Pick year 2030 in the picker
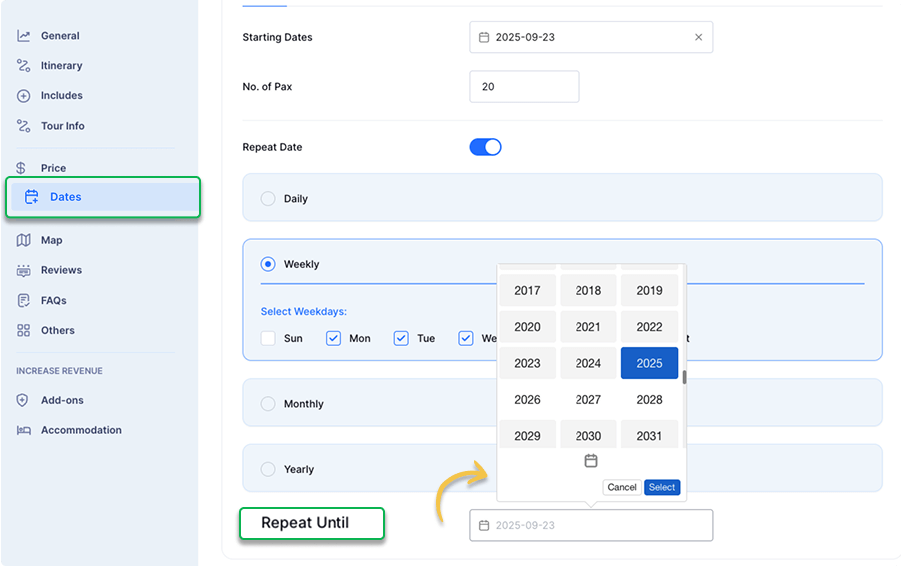Viewport: 901px width, 568px height. pos(588,435)
